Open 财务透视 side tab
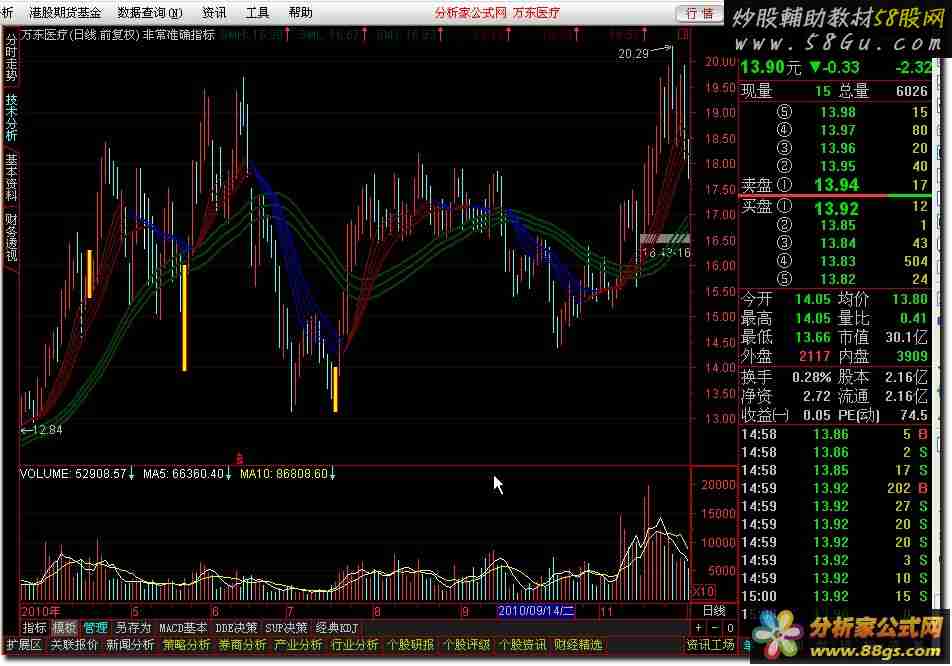 point(11,236)
